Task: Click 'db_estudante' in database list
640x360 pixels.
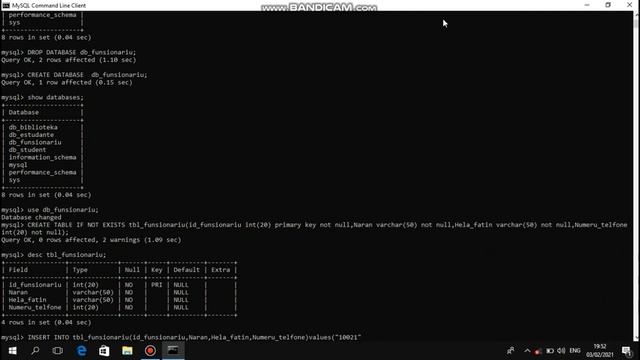Action: [31, 135]
